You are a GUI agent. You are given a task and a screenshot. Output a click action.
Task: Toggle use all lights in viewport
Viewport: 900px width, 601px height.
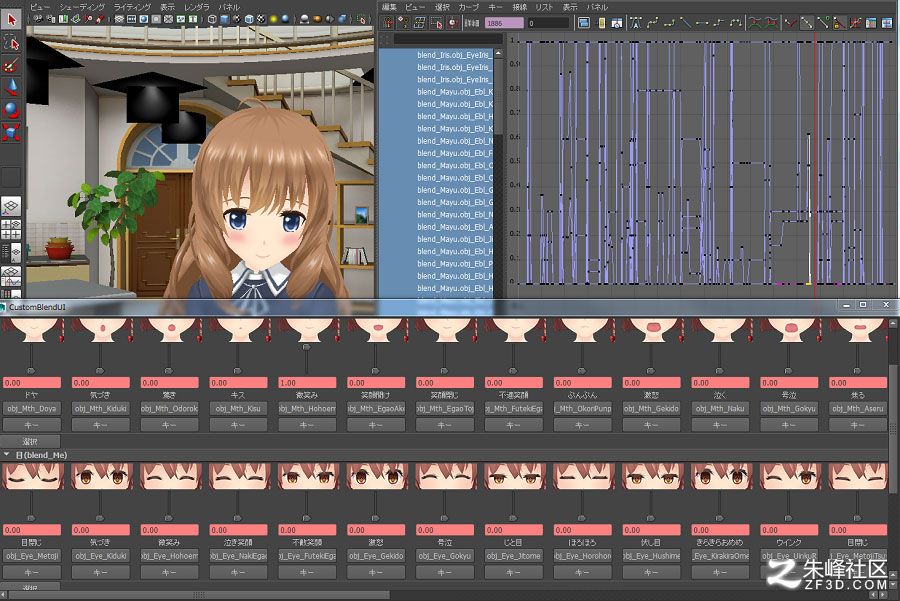tap(273, 19)
